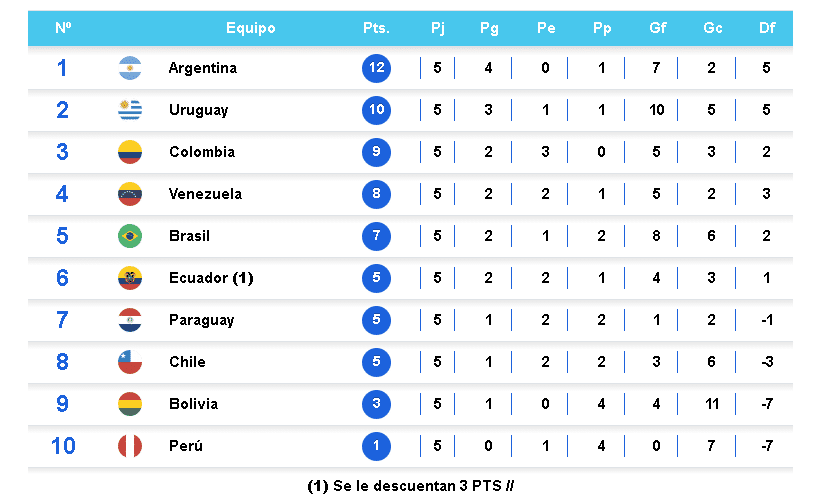Open the Ecuador (1) team name
Screen dimensions: 817x500
[x=211, y=278]
